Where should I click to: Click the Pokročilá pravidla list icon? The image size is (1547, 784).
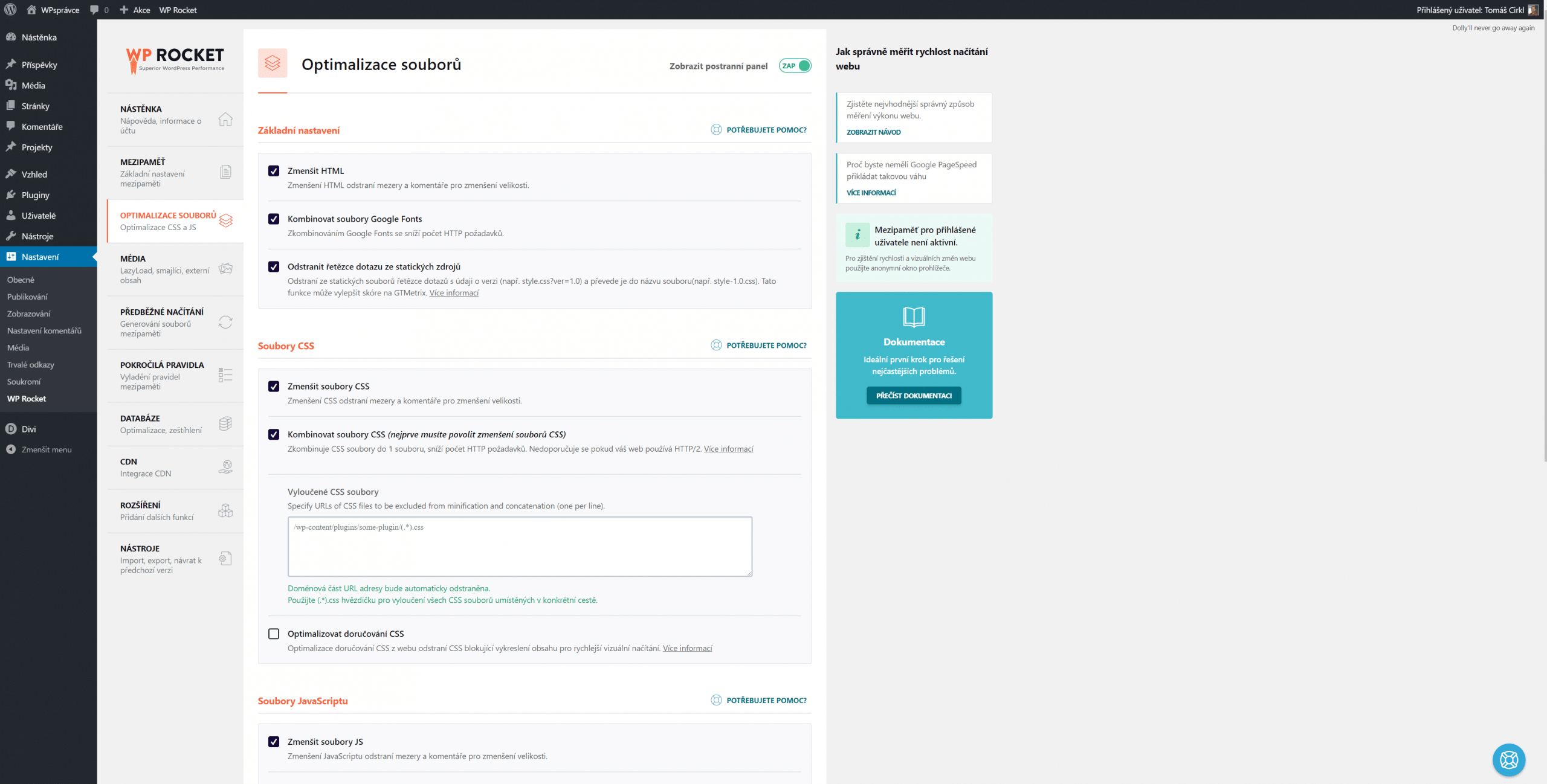click(x=225, y=375)
